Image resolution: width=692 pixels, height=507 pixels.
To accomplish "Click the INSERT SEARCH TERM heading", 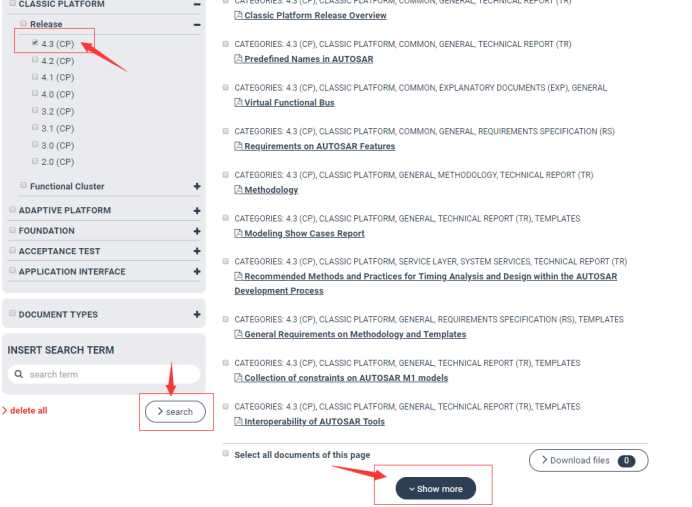I will tap(61, 350).
